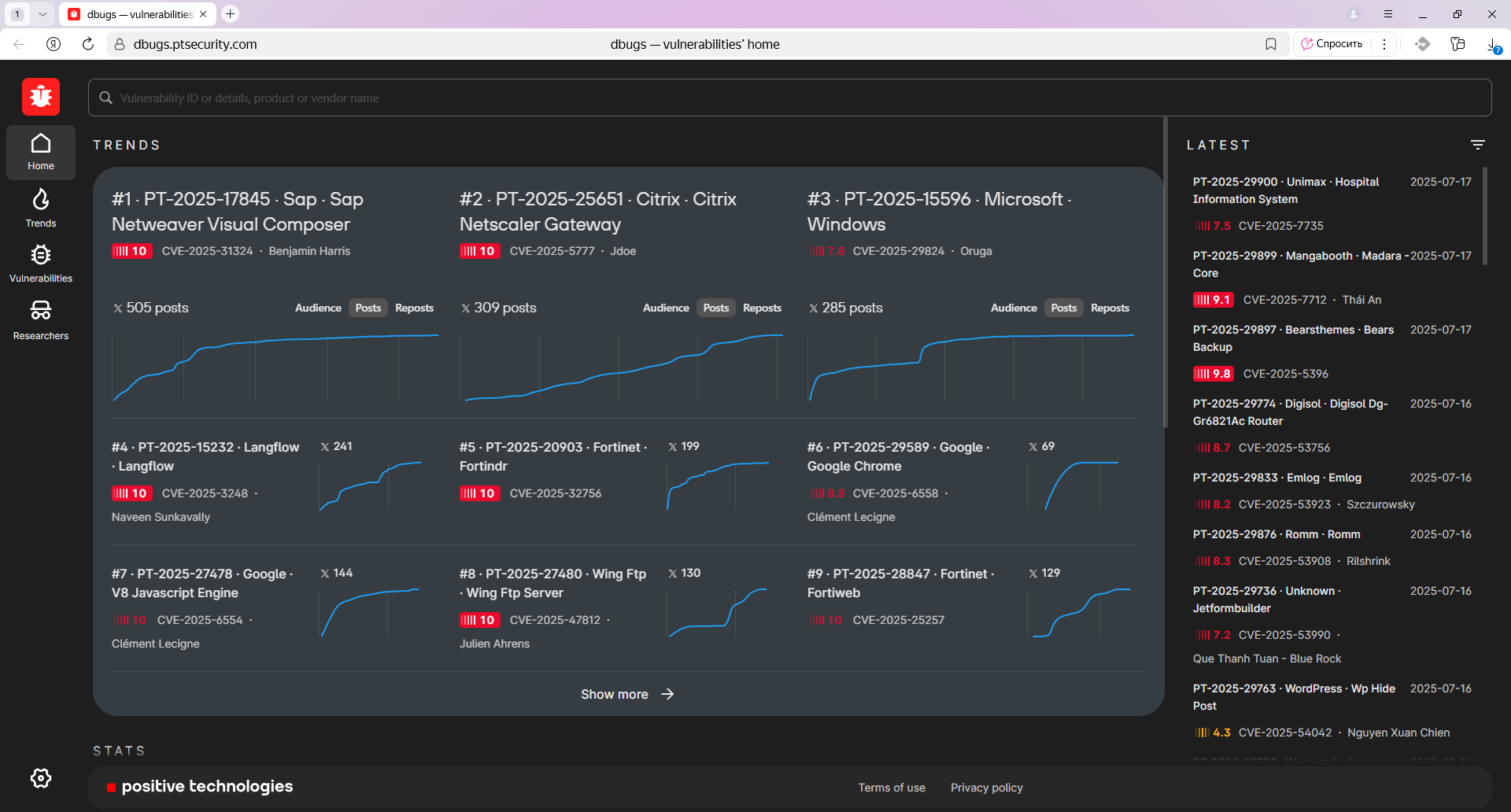
Task: Open latest entry PT-2025-29876 Romm
Action: click(1276, 534)
